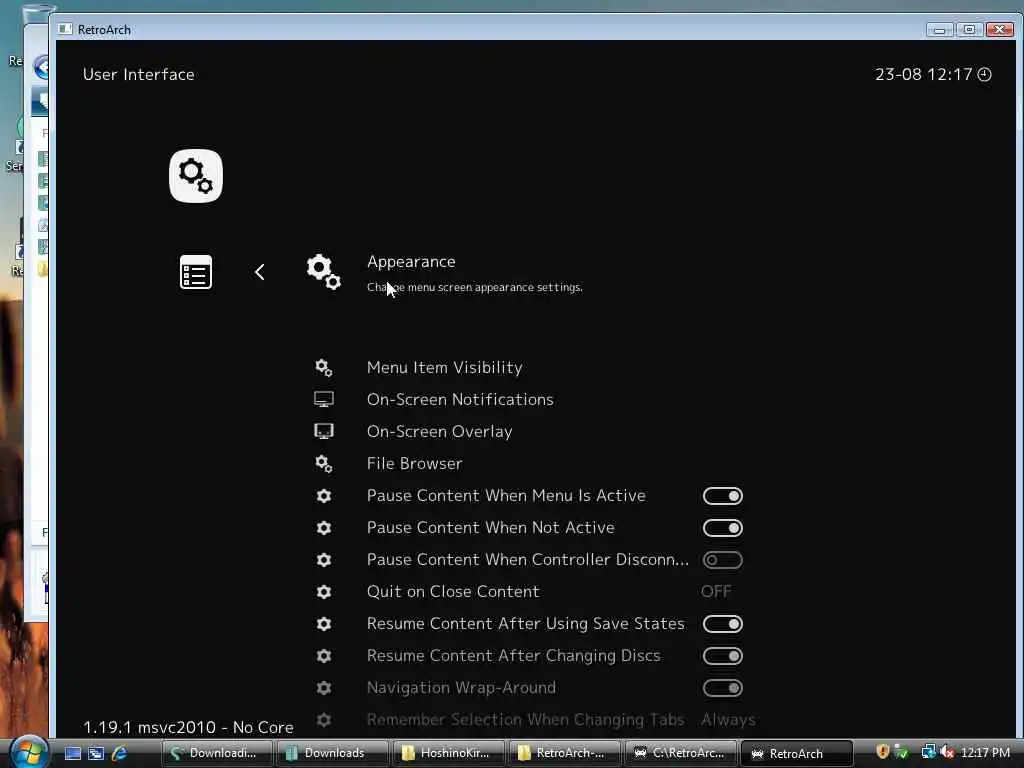Click the monitor icon beside On-Screen Overlay
1024x768 pixels.
click(x=324, y=432)
